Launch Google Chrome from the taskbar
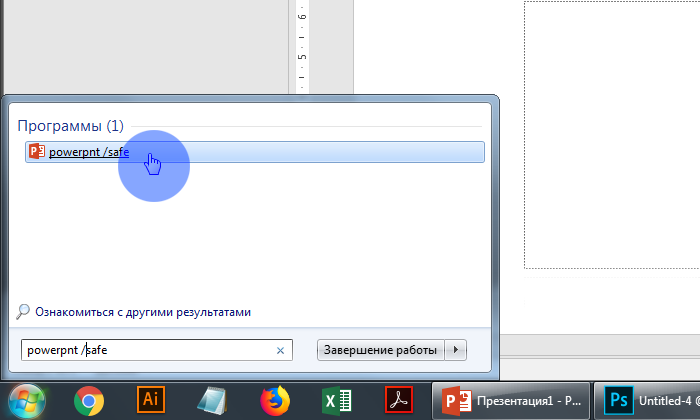This screenshot has width=700, height=420. coord(89,401)
